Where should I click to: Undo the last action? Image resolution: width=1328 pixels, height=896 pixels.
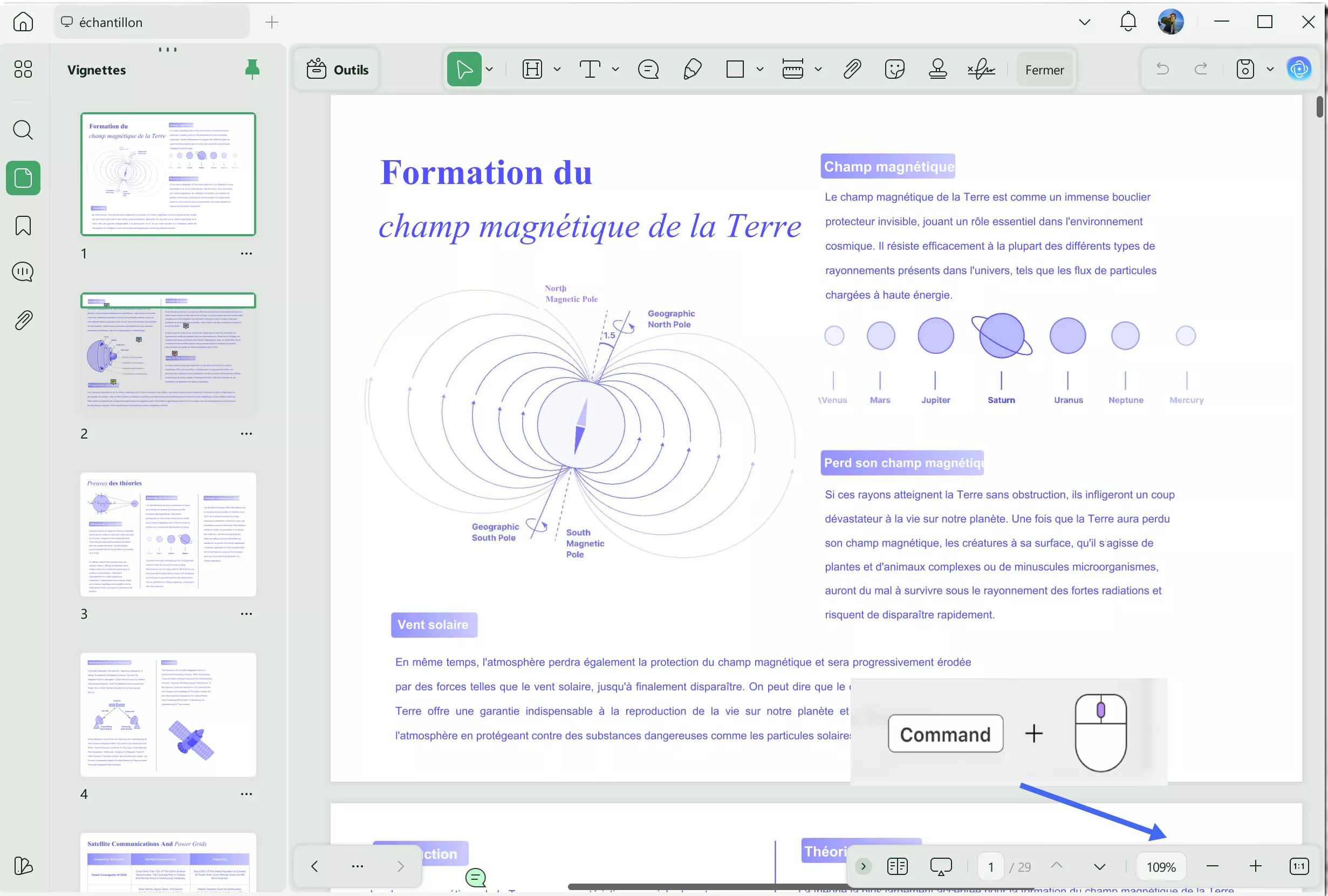[x=1162, y=69]
